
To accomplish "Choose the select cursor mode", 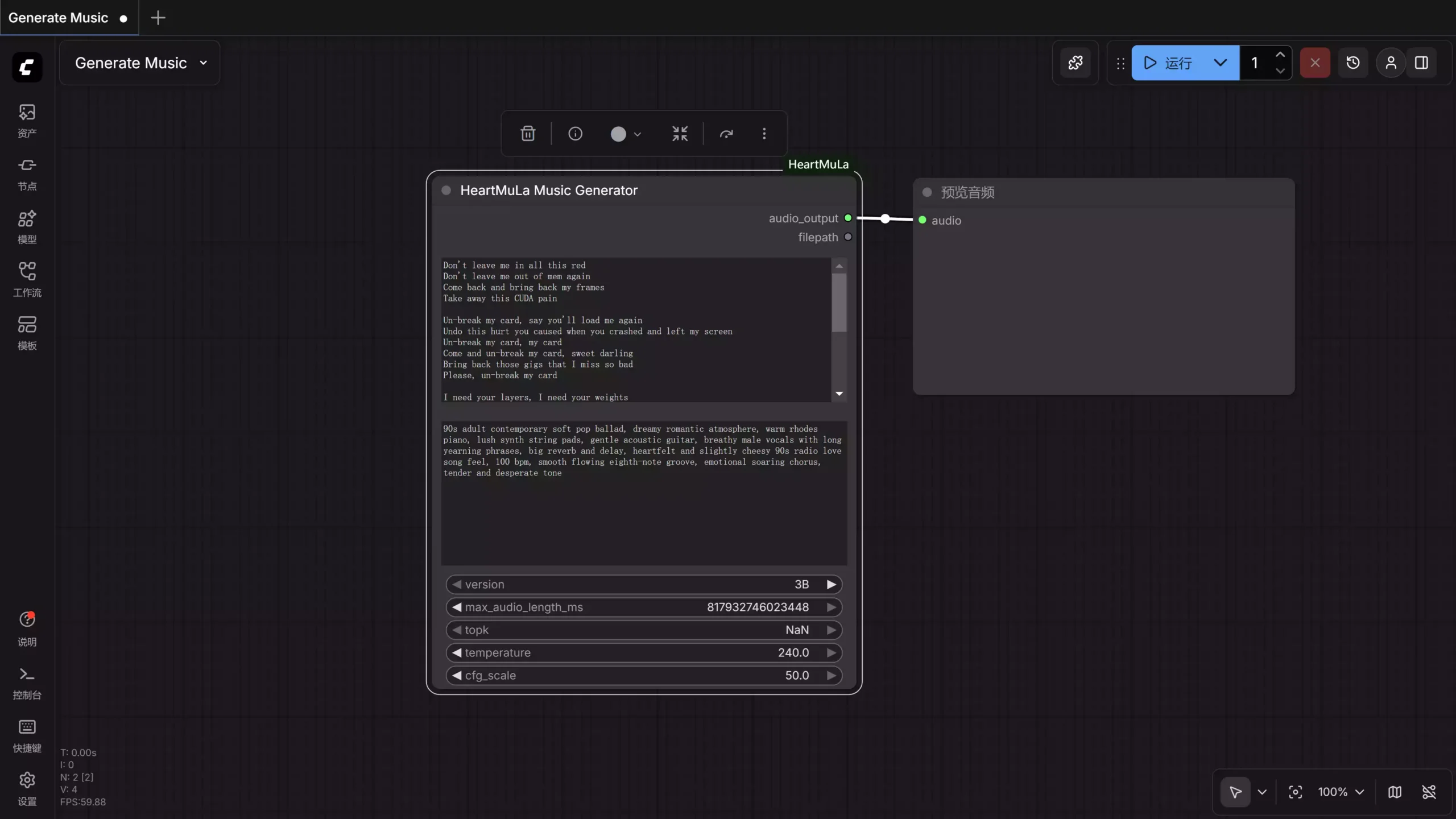I will click(x=1235, y=792).
